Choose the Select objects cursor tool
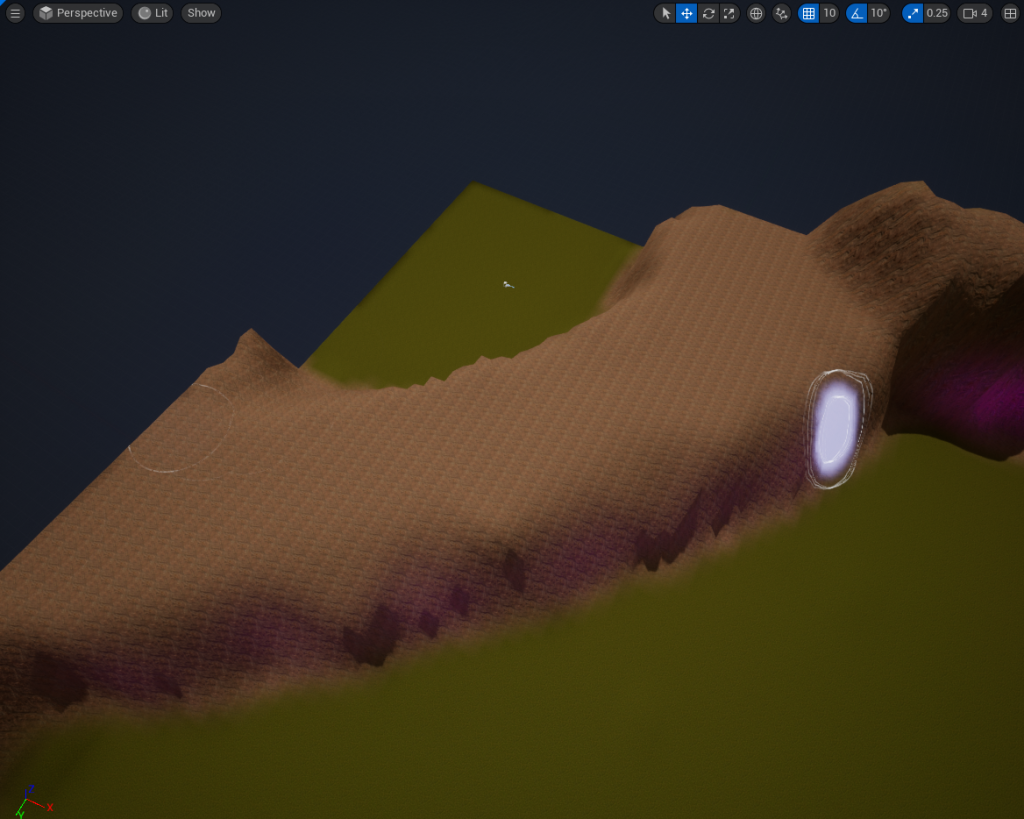Image resolution: width=1024 pixels, height=819 pixels. (x=666, y=13)
